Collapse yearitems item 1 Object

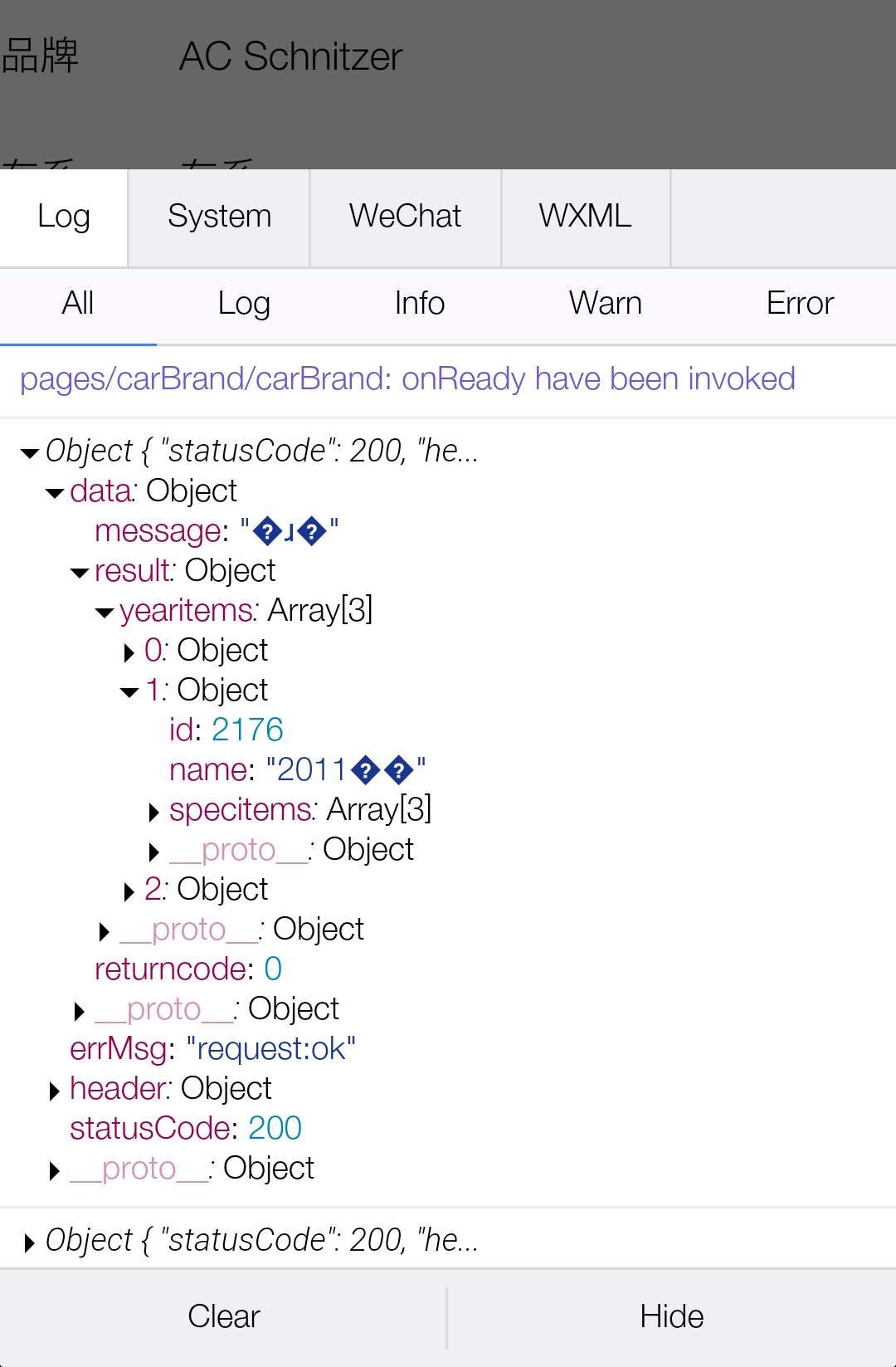(129, 692)
